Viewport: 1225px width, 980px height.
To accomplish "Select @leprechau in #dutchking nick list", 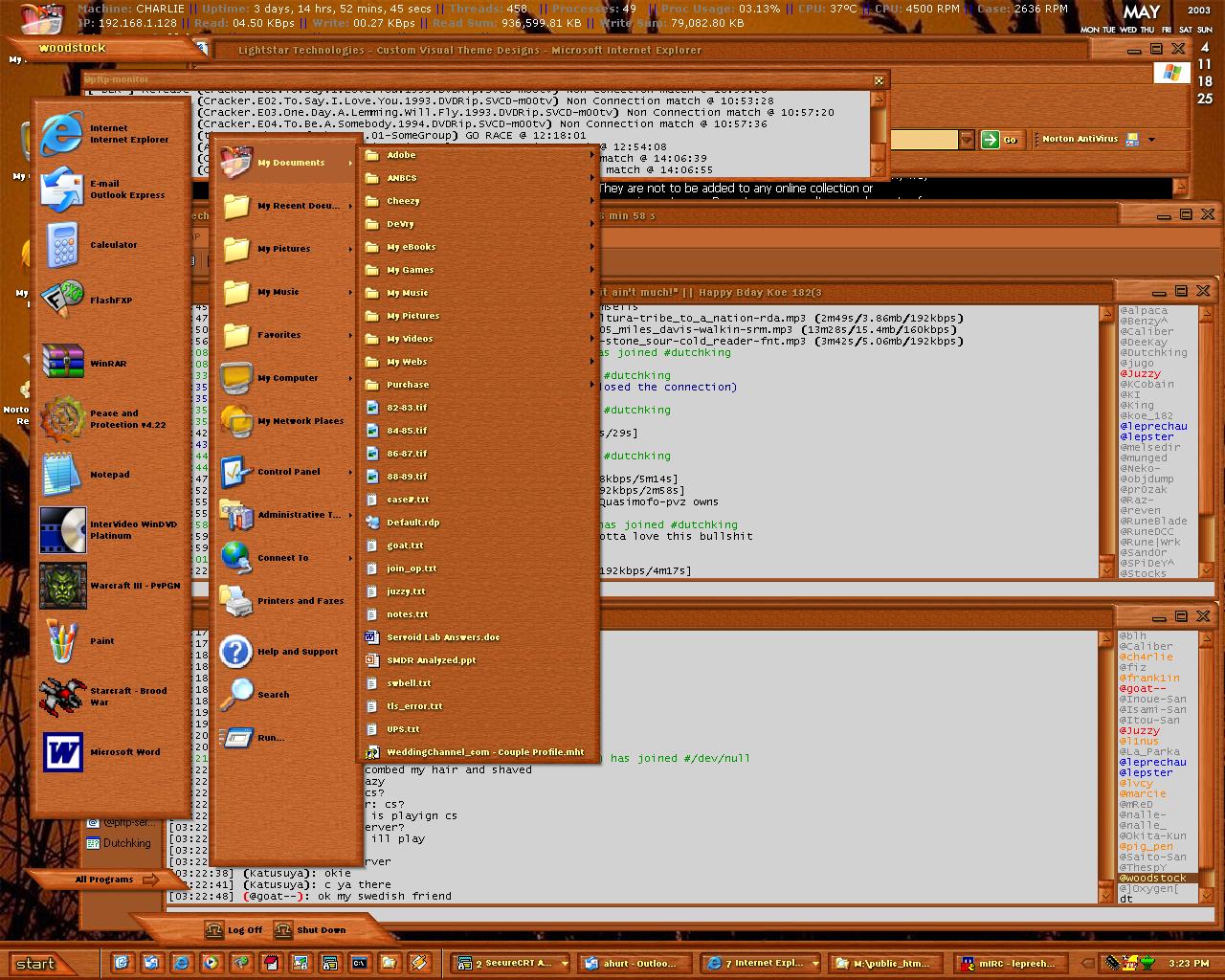I will [1153, 426].
